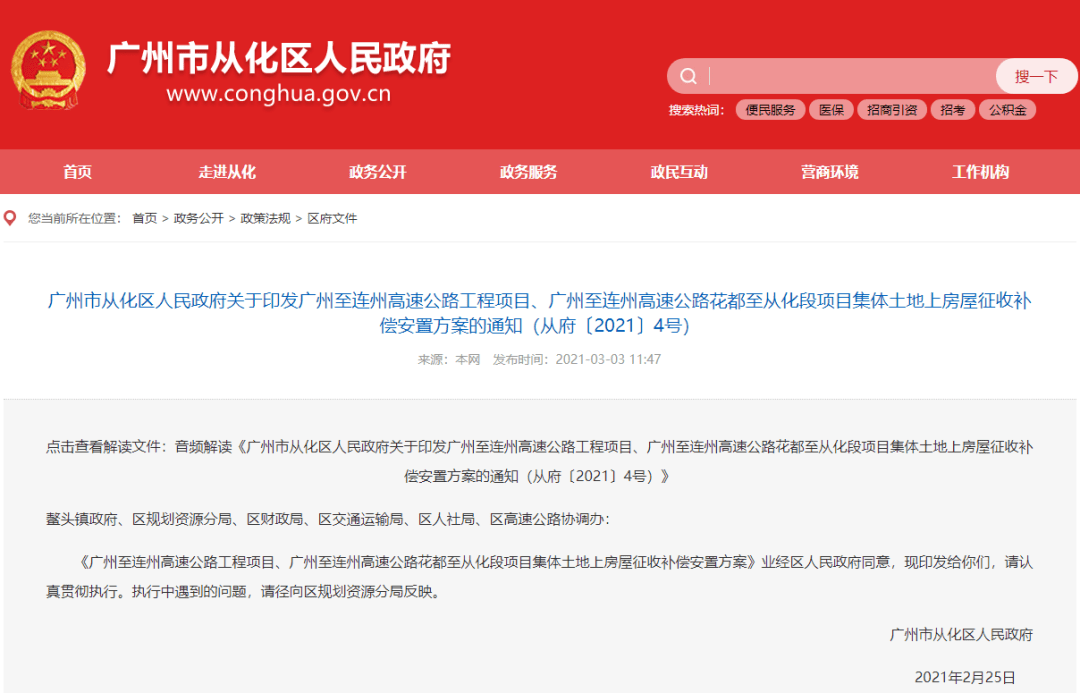Go to 政策法规 in the breadcrumb

[x=265, y=218]
